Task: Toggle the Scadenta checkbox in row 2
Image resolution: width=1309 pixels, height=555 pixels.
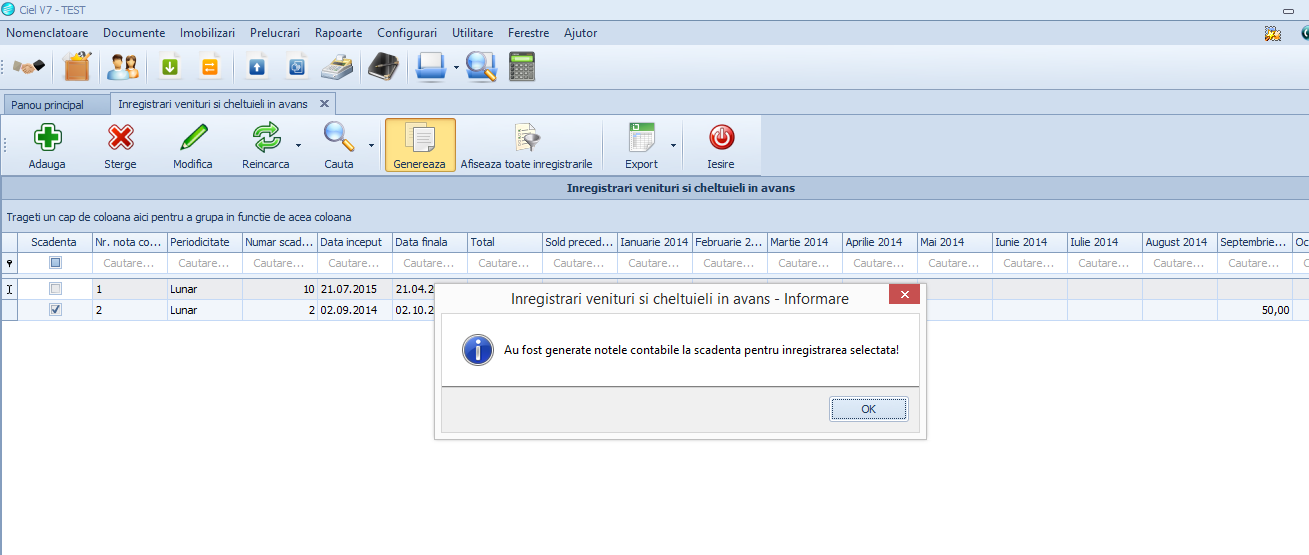Action: (55, 310)
